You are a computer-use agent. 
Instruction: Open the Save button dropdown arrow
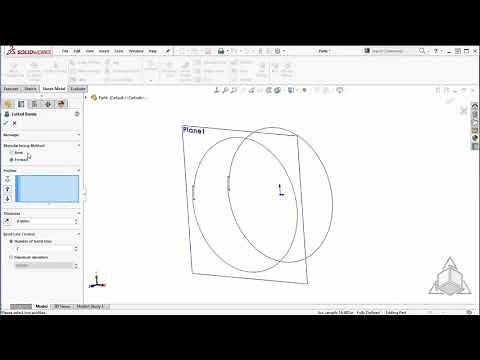(228, 51)
